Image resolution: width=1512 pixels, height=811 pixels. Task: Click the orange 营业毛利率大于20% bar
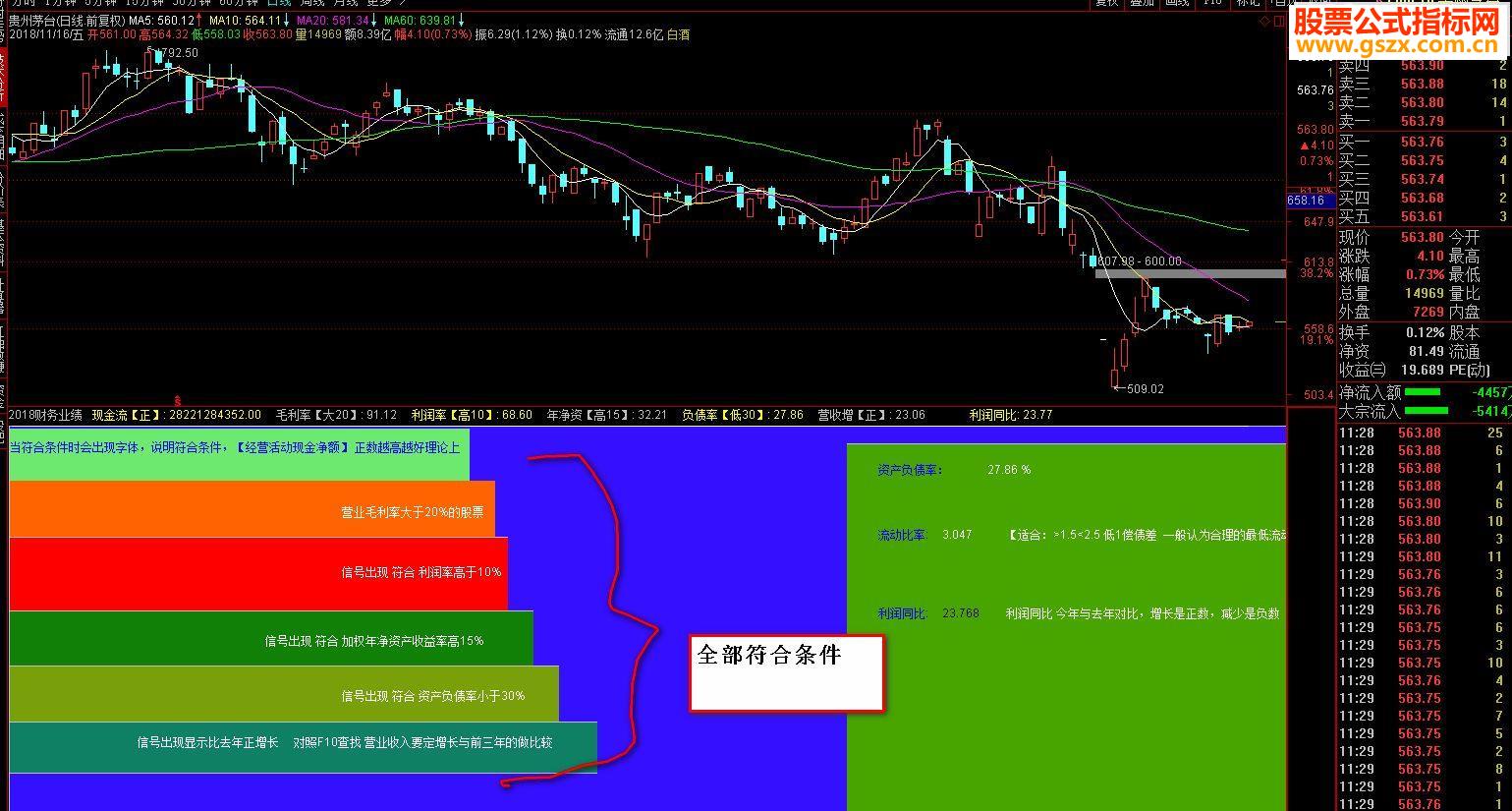(252, 508)
